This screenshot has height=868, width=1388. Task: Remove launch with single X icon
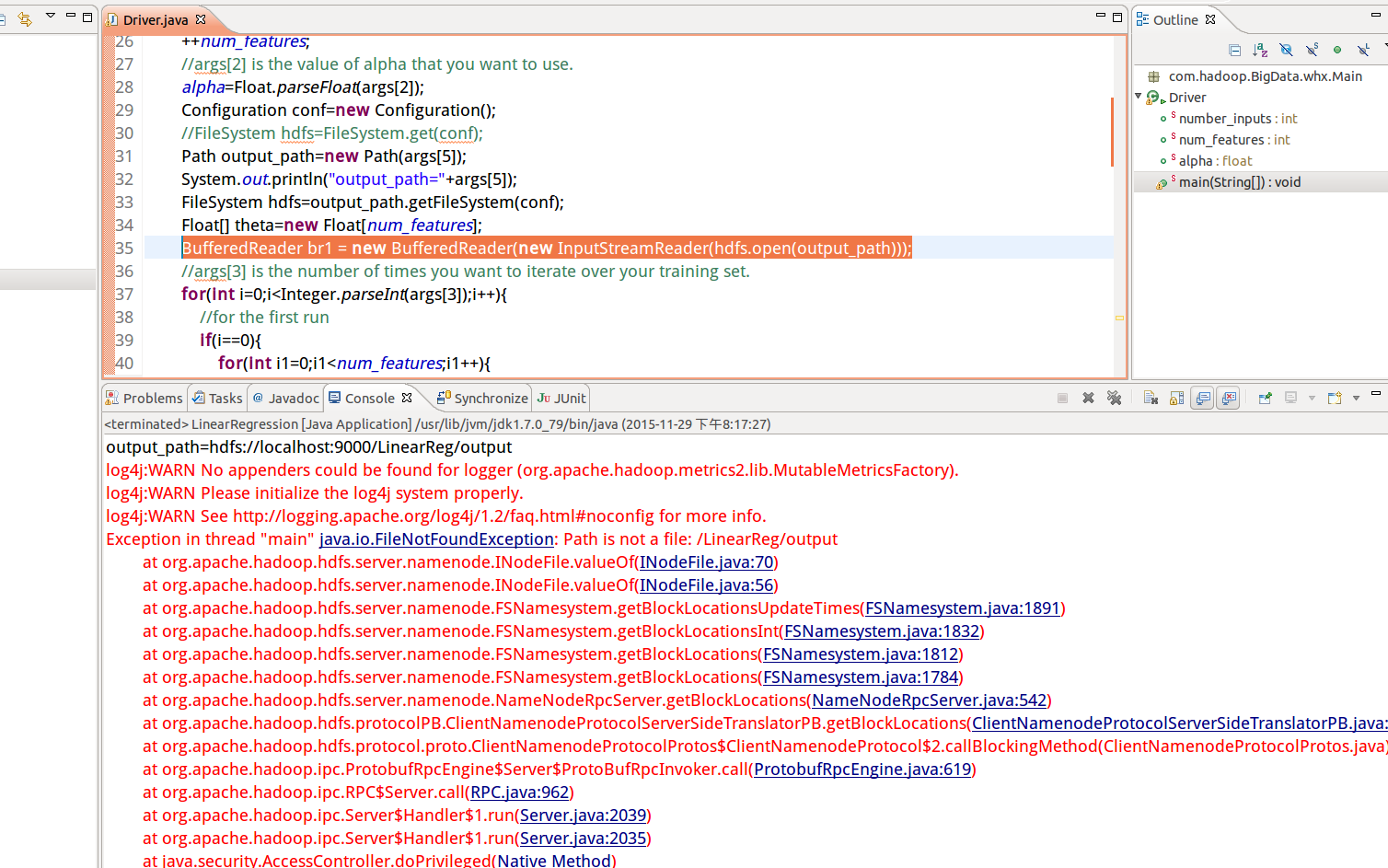tap(1088, 398)
